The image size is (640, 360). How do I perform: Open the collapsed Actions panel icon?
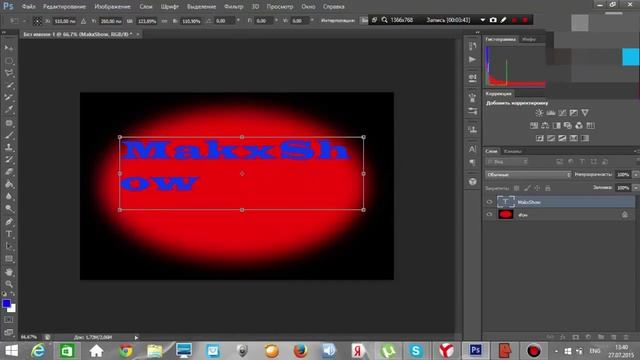click(x=473, y=60)
